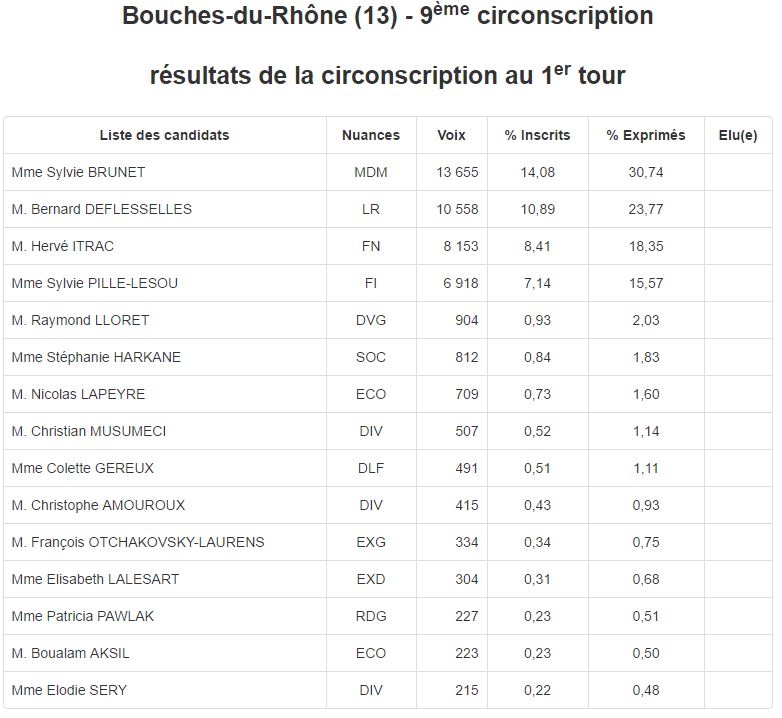This screenshot has height=718, width=782.
Task: Click the 'Nuances' column header
Action: coord(370,135)
